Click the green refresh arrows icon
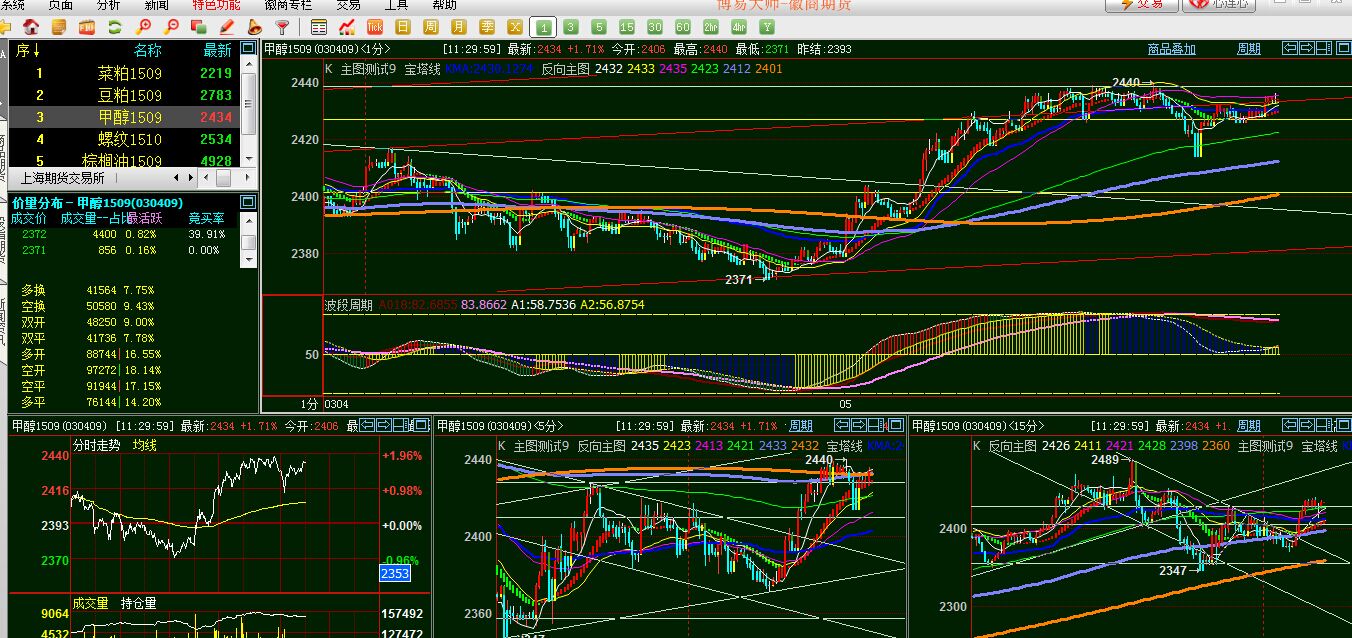The height and width of the screenshot is (638, 1352). [115, 27]
